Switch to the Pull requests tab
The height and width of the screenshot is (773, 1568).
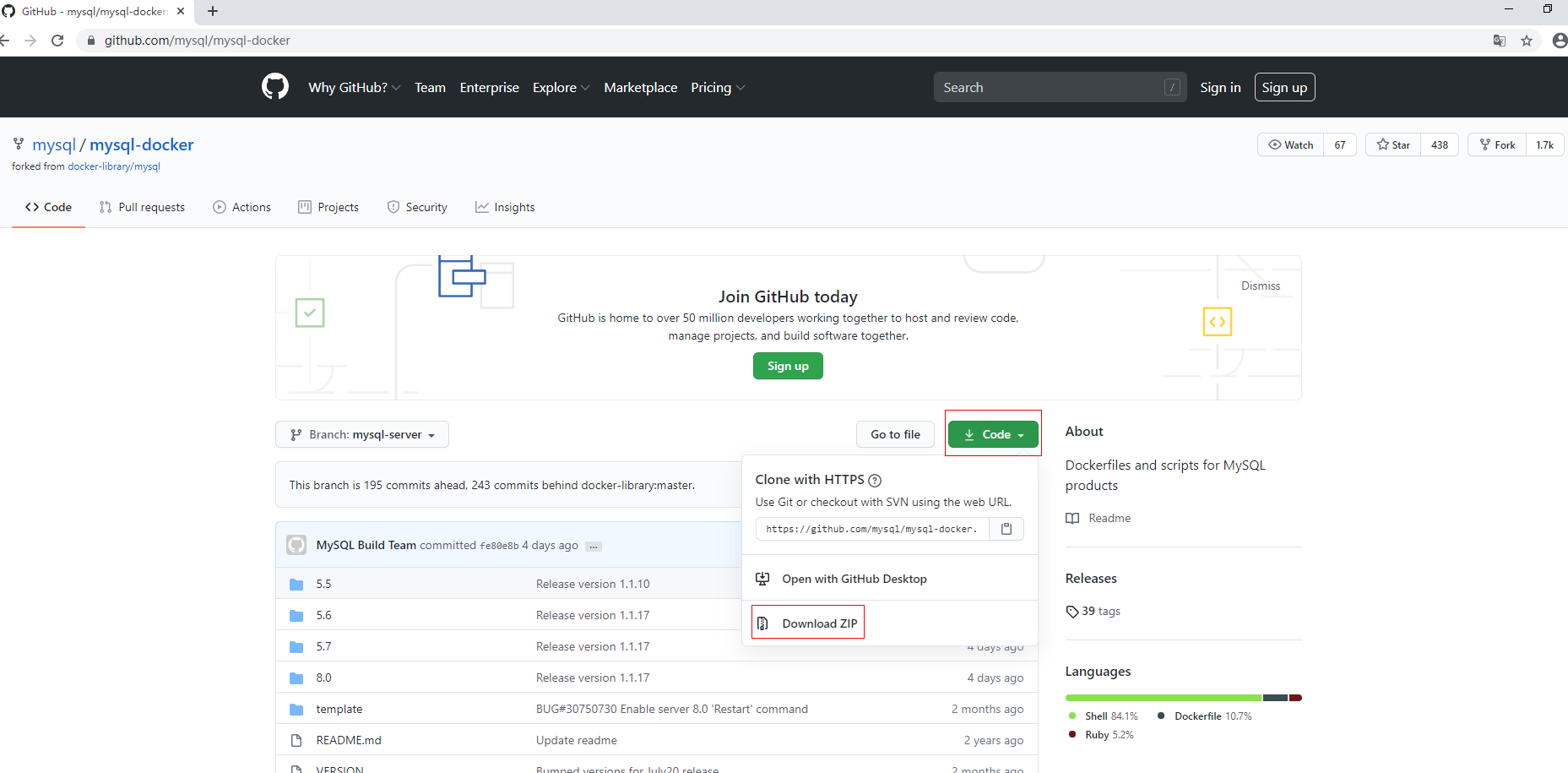tap(142, 207)
